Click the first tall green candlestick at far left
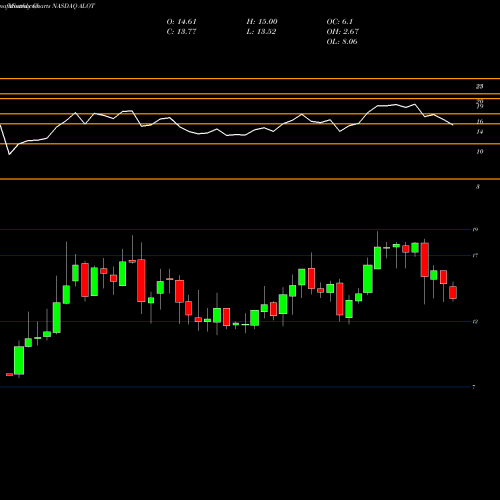The width and height of the screenshot is (500, 500). (19, 360)
